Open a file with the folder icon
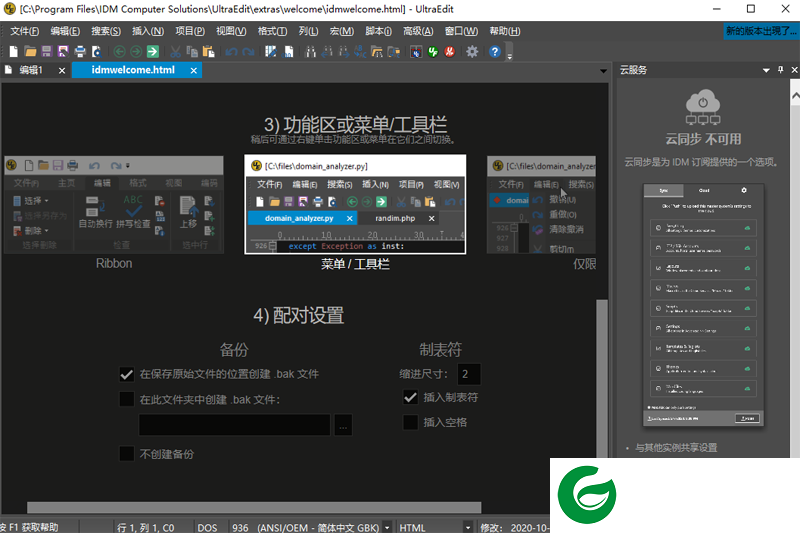The width and height of the screenshot is (800, 533). tap(30, 52)
